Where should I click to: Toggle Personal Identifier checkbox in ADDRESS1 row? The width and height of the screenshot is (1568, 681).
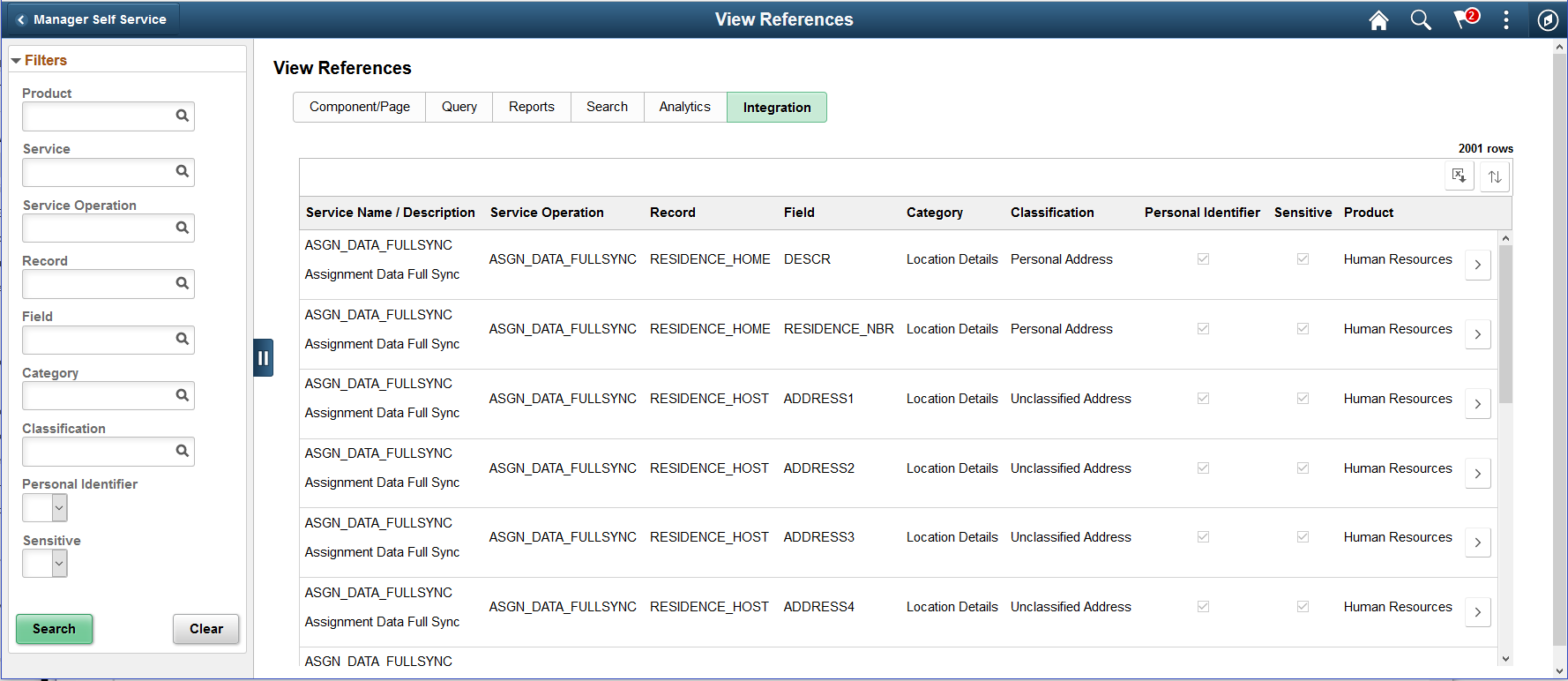1203,399
